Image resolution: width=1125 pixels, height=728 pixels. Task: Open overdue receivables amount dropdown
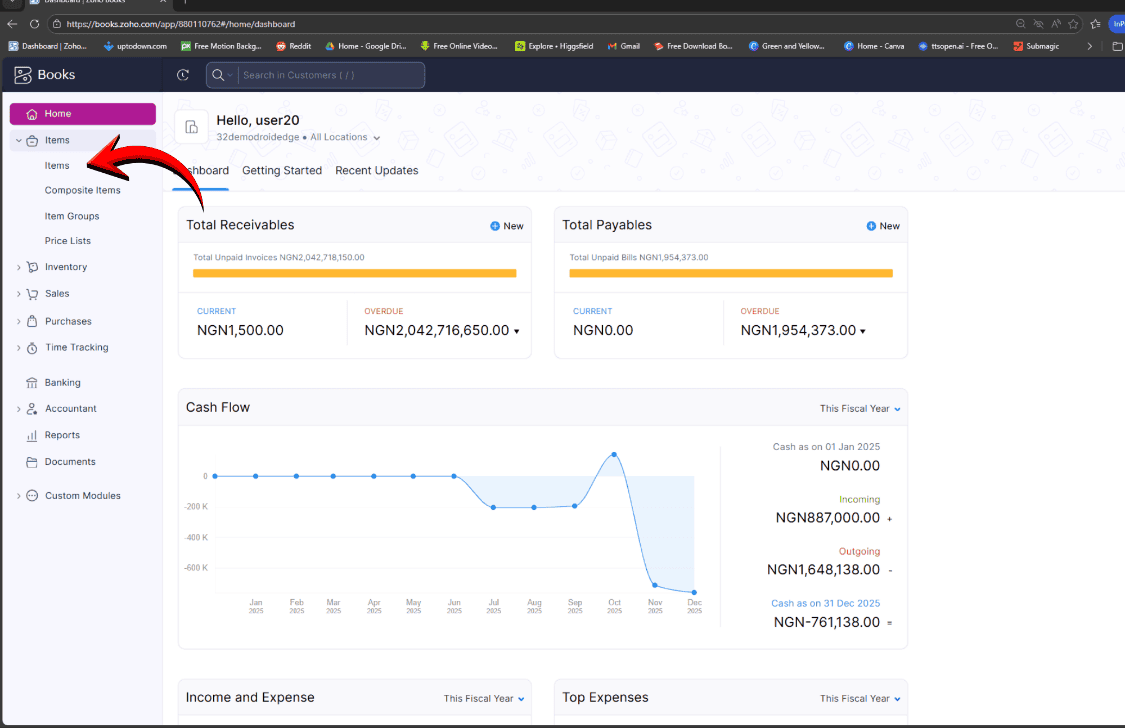tap(516, 331)
